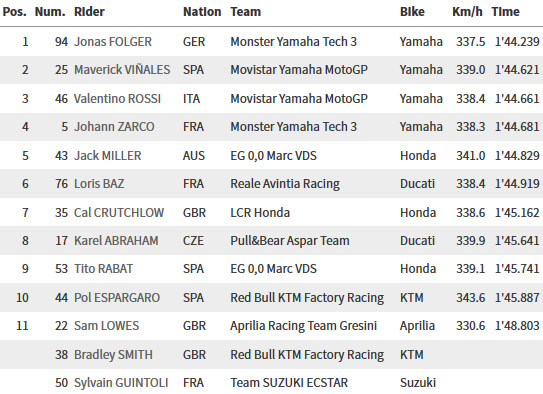The width and height of the screenshot is (543, 394).
Task: Select the Loris BAZ row
Action: 272,183
